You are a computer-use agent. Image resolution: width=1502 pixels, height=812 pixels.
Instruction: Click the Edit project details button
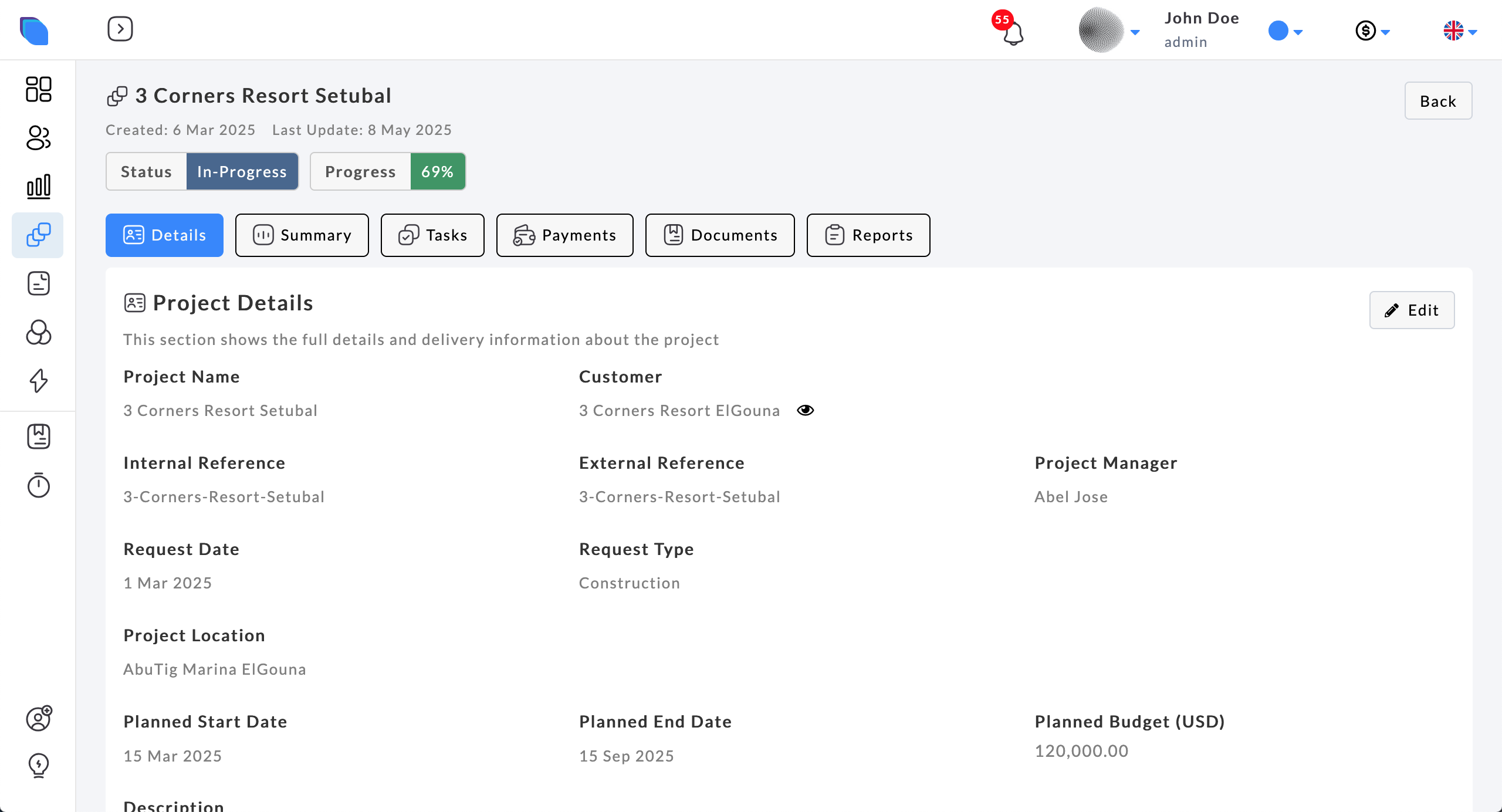click(1411, 310)
